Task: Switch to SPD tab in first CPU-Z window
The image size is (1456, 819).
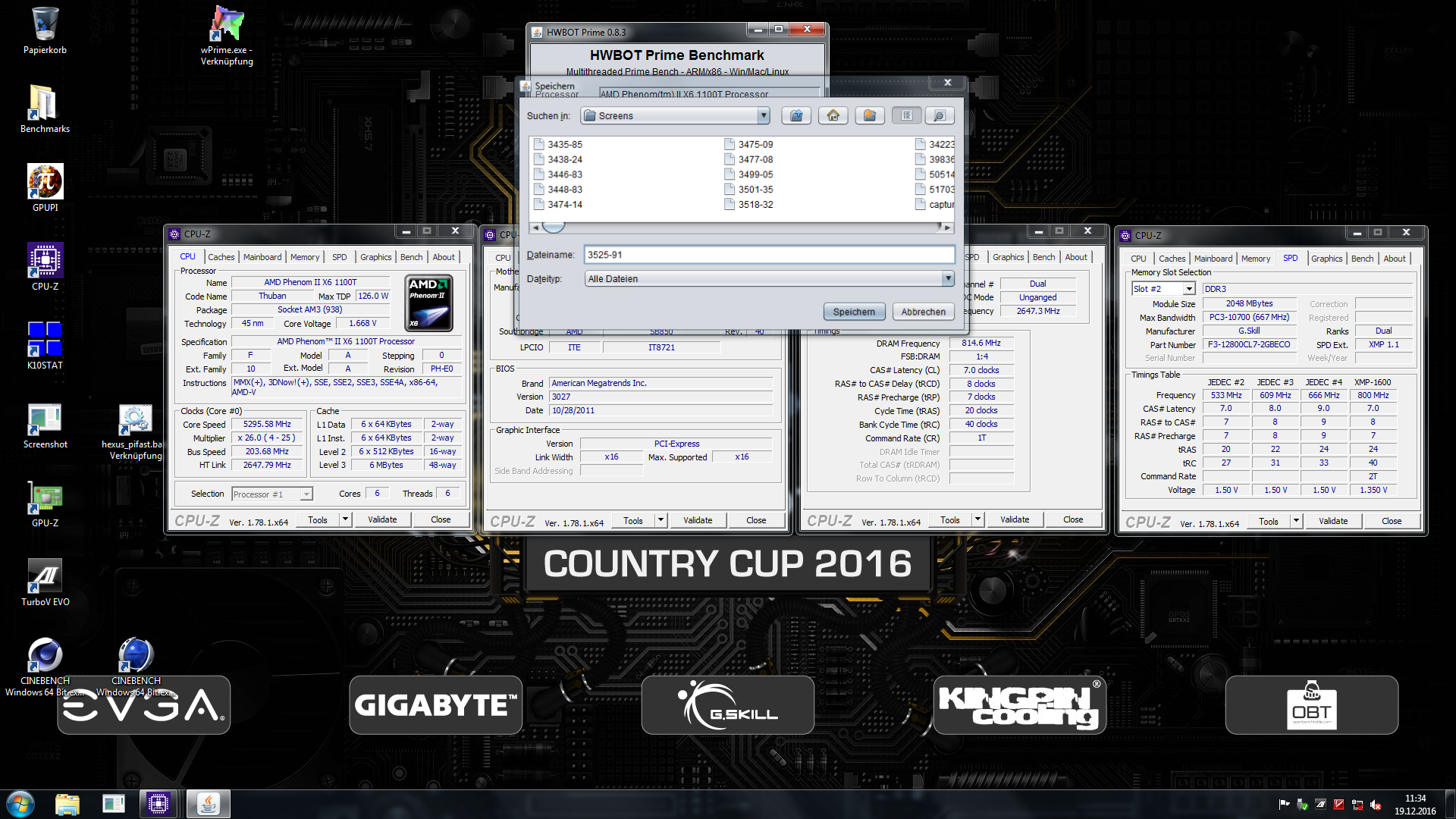Action: 340,257
